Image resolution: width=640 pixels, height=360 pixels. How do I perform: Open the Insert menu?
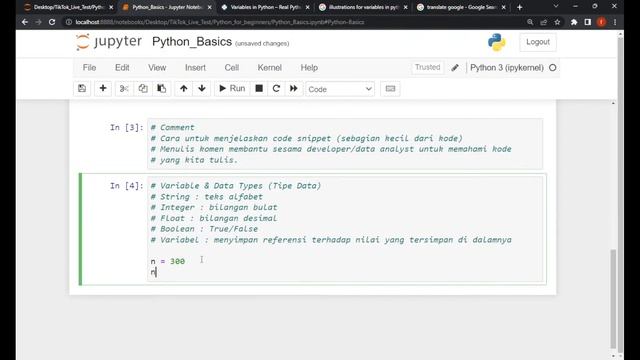[x=195, y=68]
